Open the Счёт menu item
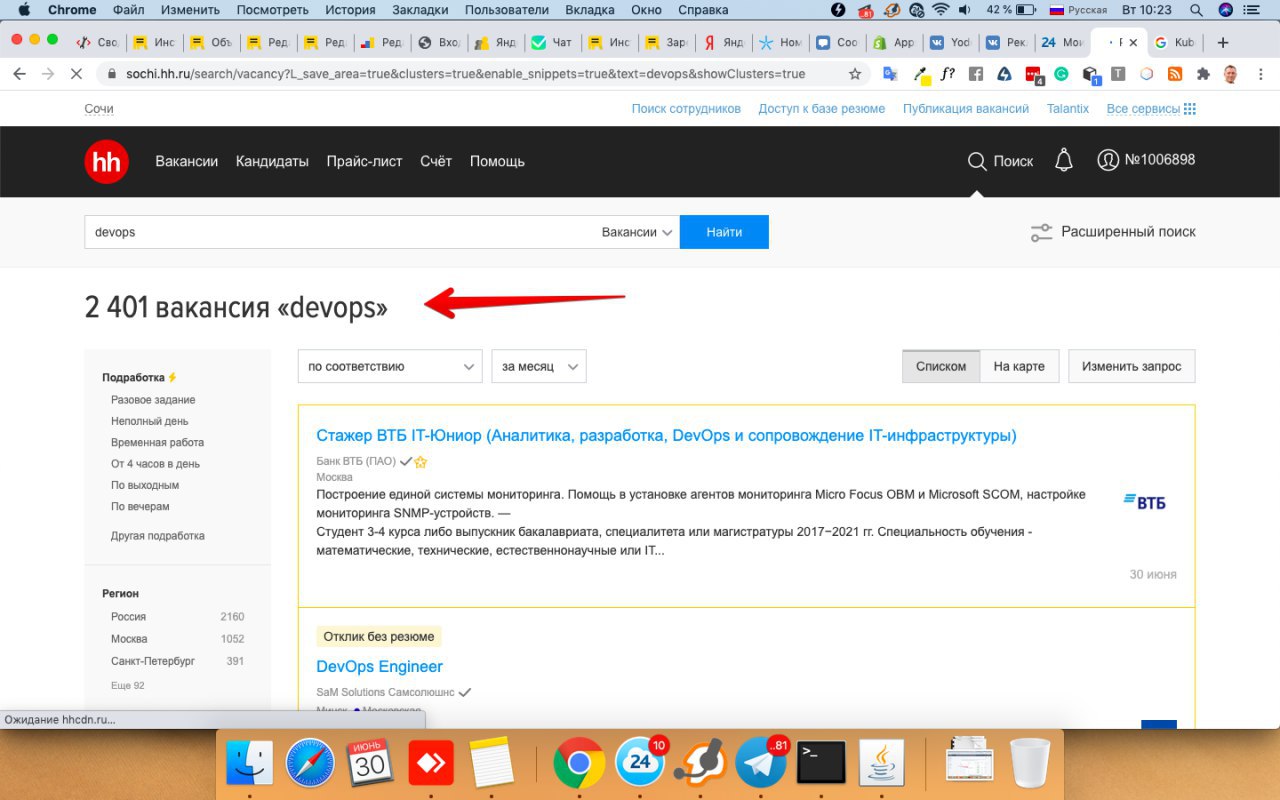 [436, 161]
